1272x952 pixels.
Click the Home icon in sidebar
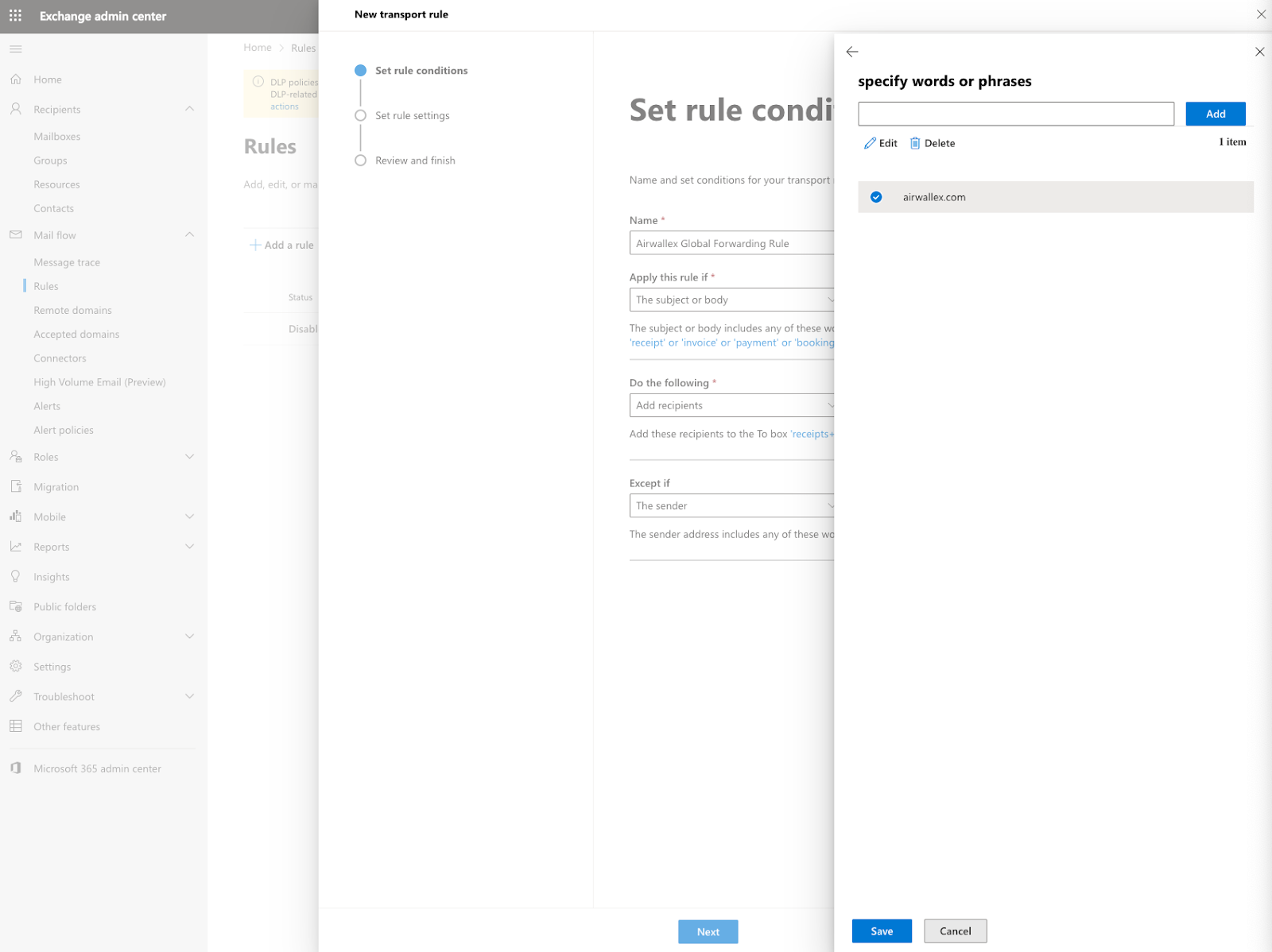[x=15, y=79]
